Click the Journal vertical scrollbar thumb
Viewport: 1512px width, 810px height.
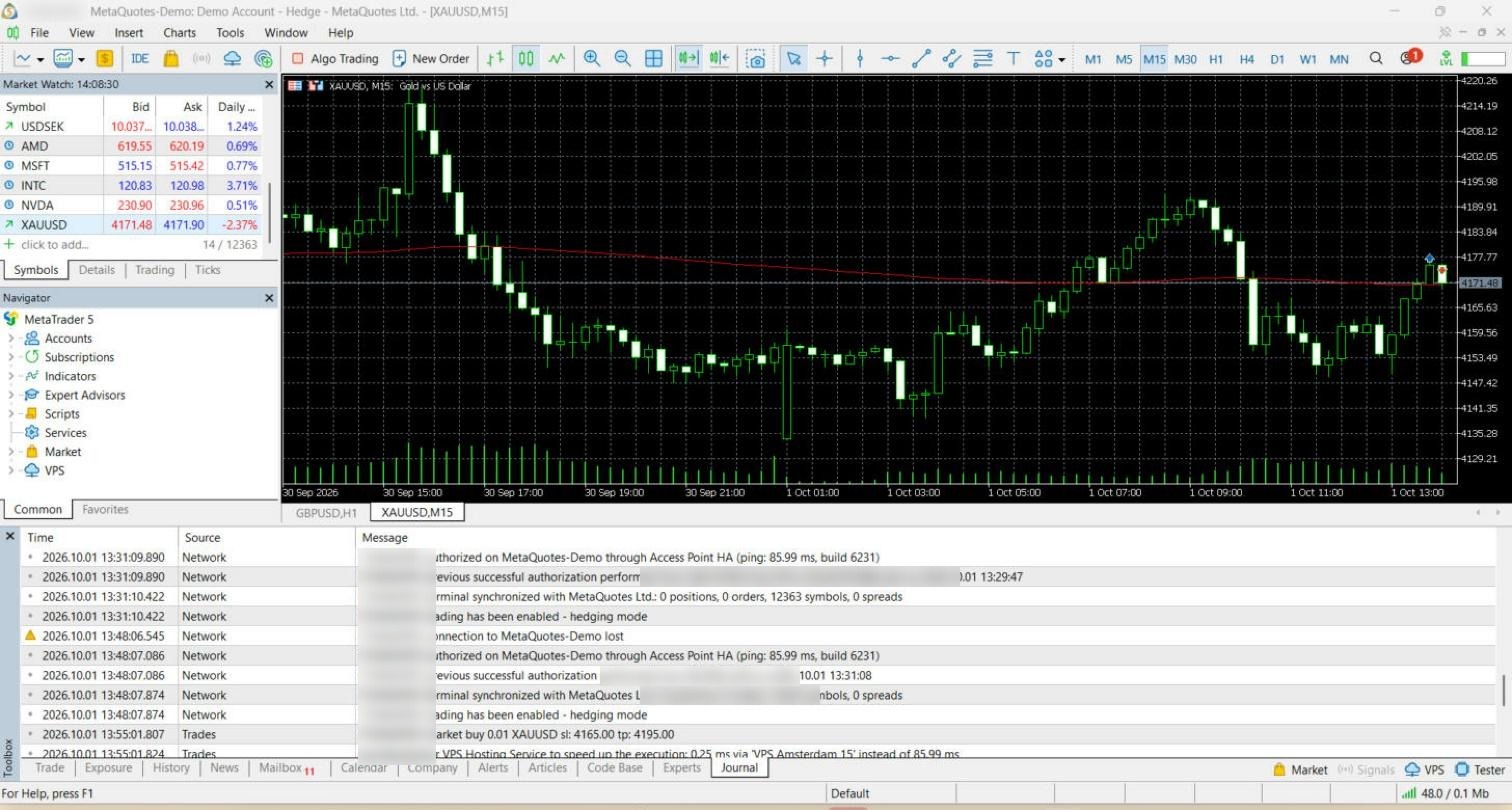(x=1503, y=690)
